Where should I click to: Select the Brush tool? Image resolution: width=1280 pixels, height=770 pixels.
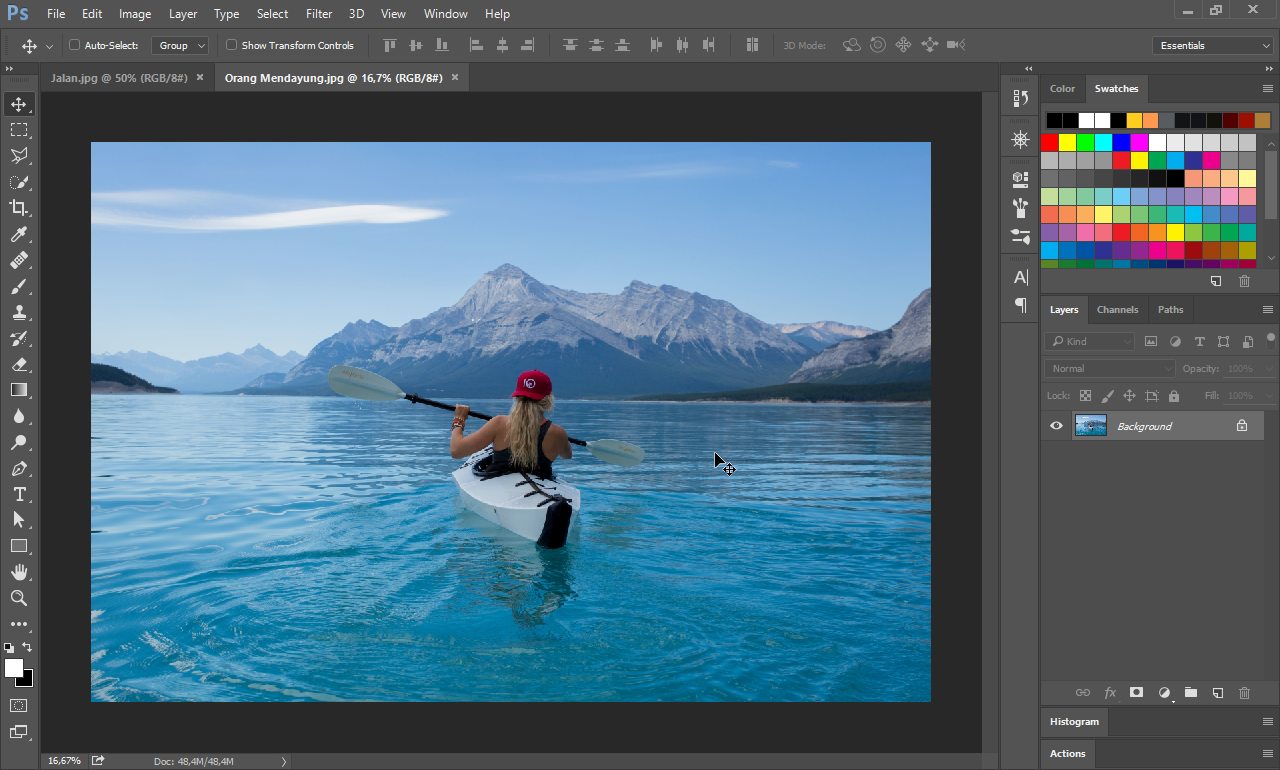pyautogui.click(x=19, y=286)
